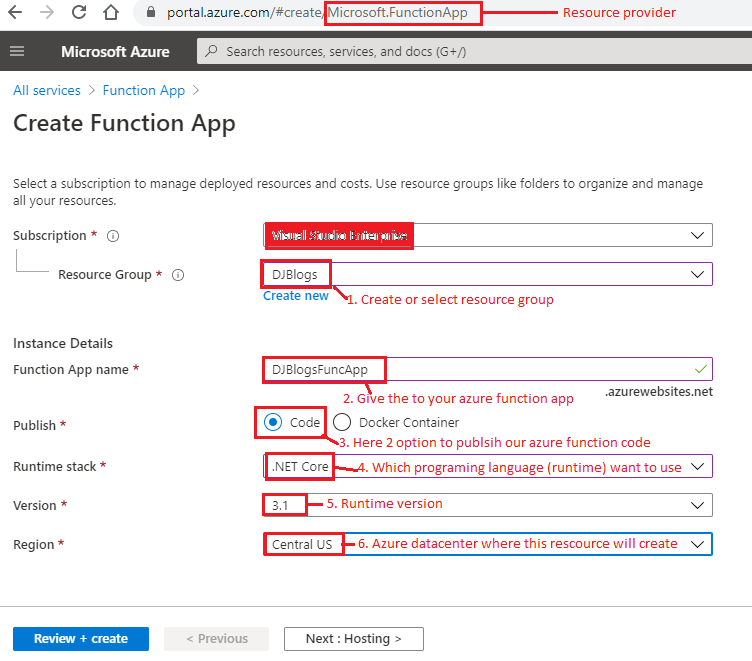The image size is (752, 661).
Task: Click the Create new resource group link
Action: pyautogui.click(x=295, y=295)
